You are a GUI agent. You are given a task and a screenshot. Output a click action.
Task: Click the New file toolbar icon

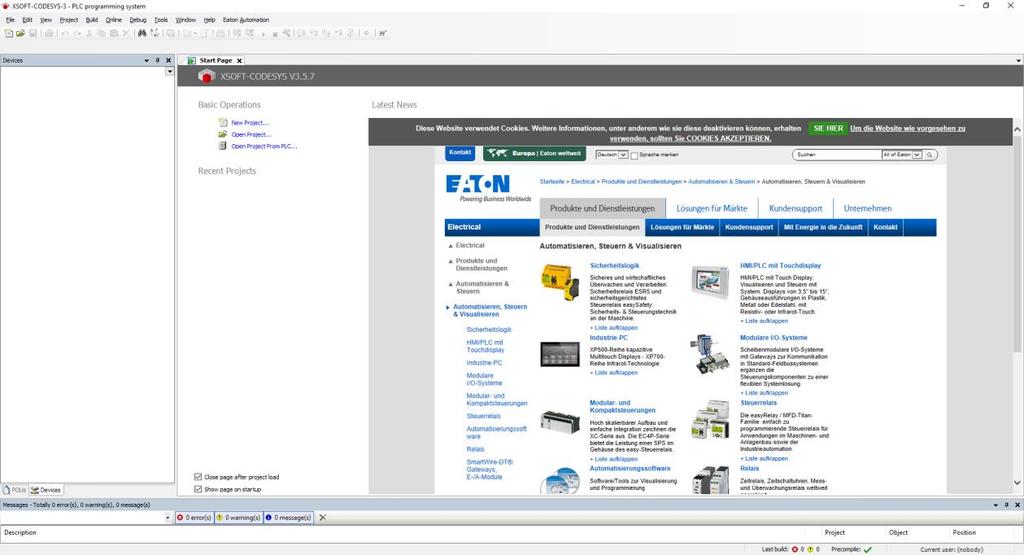(9, 33)
